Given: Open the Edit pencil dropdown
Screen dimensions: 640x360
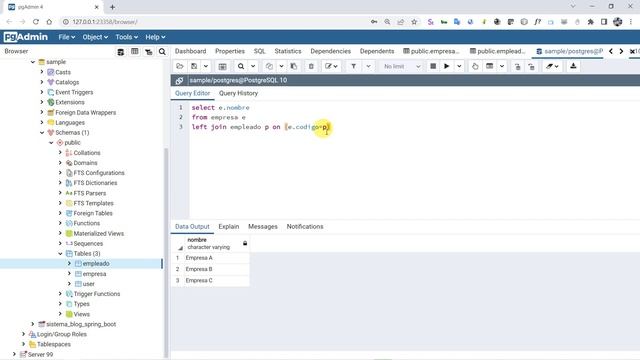Looking at the screenshot, I should click(x=331, y=66).
